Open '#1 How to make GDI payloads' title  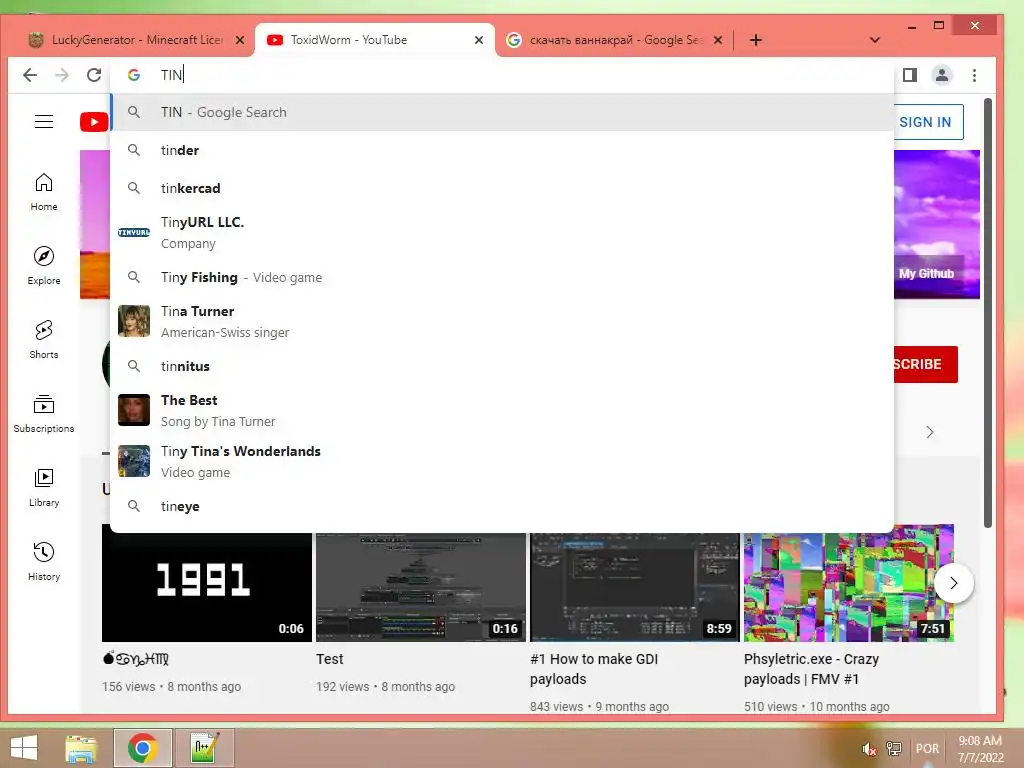tap(594, 669)
